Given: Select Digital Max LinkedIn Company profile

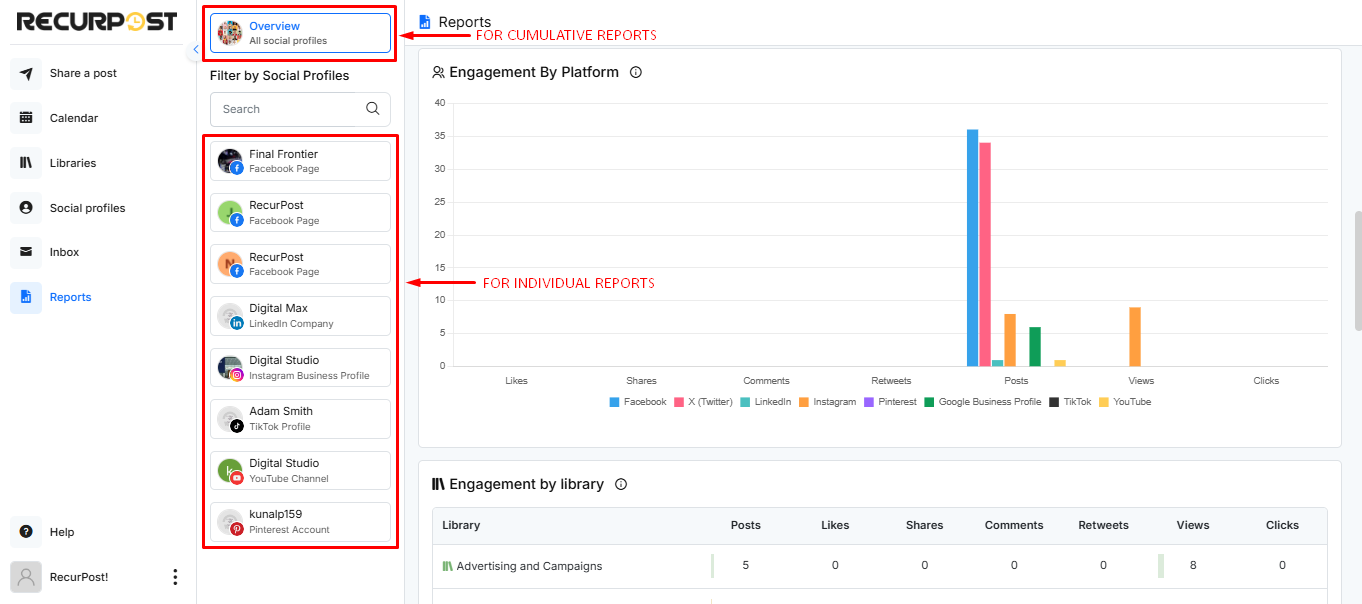Looking at the screenshot, I should click(x=300, y=316).
